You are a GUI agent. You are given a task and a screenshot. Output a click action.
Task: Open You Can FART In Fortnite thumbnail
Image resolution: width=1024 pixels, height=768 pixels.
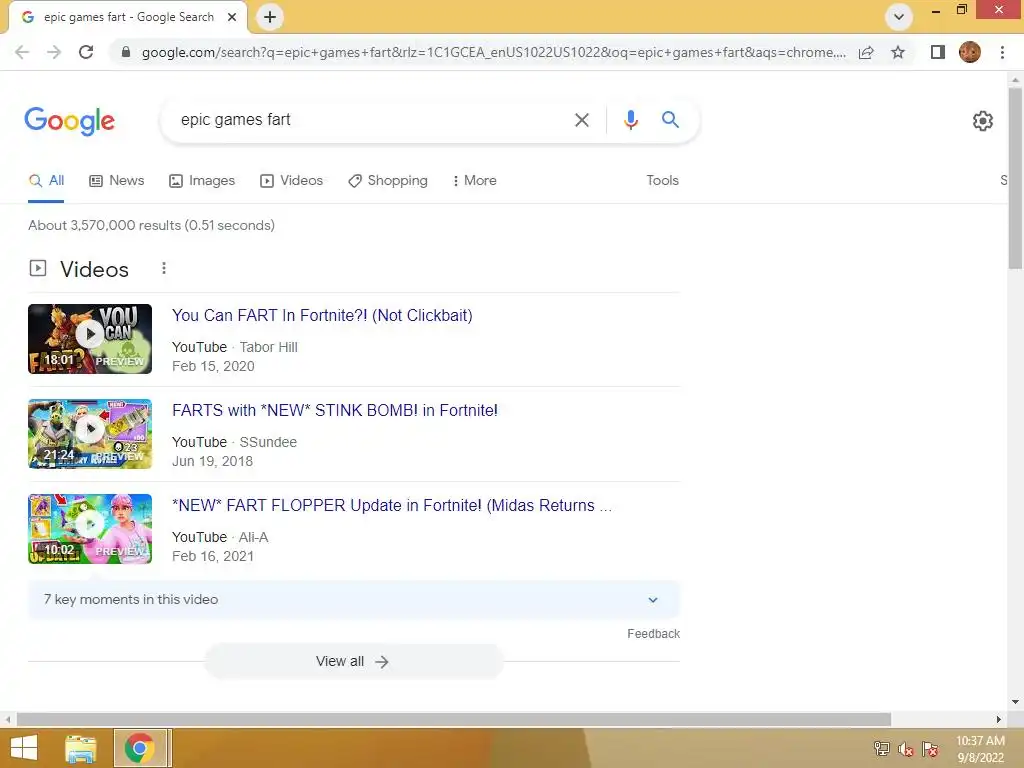(90, 339)
